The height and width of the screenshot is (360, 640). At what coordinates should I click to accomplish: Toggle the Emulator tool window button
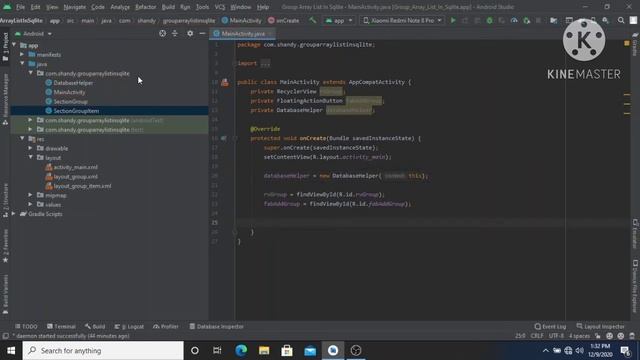click(635, 233)
